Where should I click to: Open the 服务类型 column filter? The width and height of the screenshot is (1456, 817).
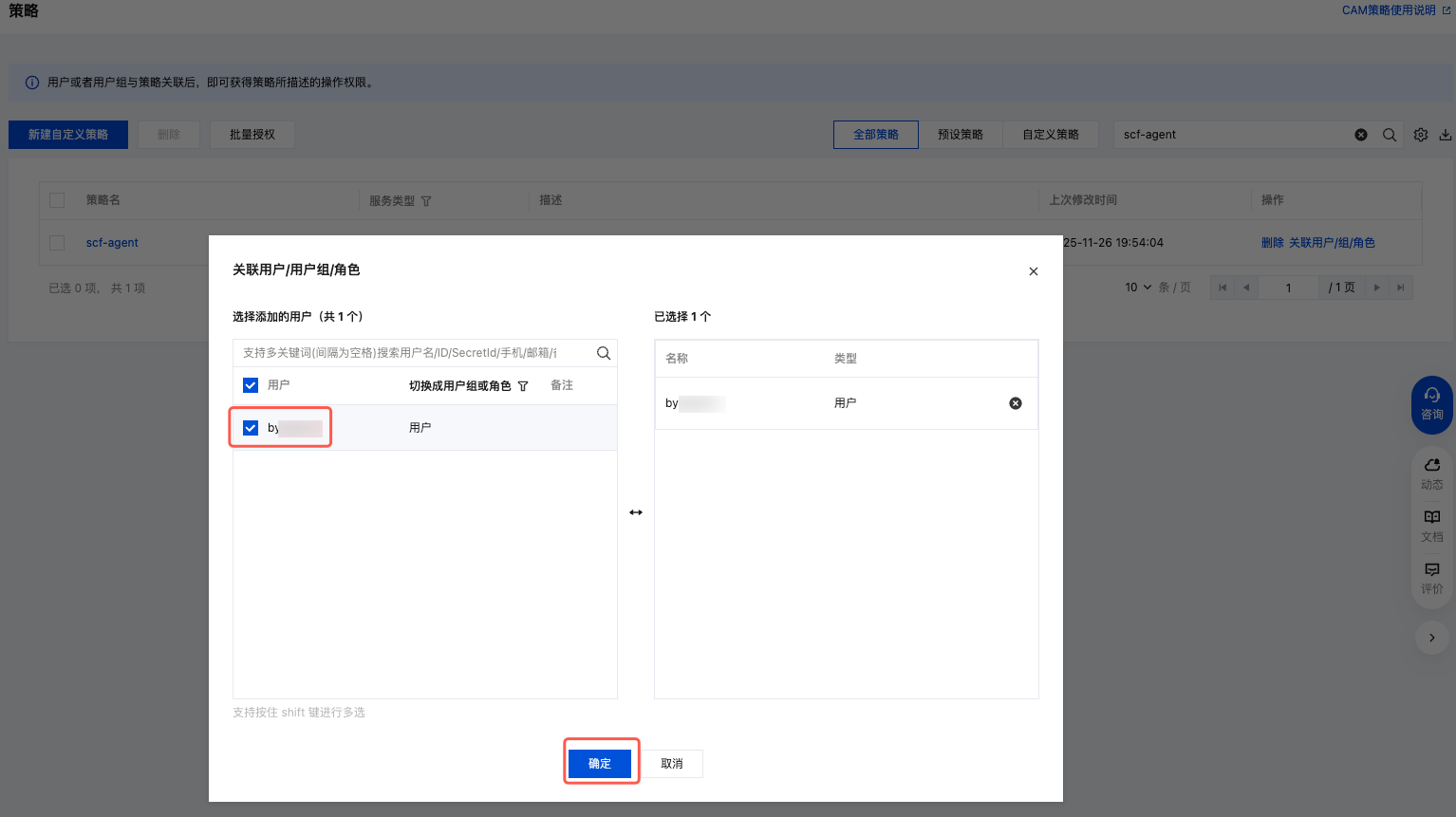click(426, 201)
